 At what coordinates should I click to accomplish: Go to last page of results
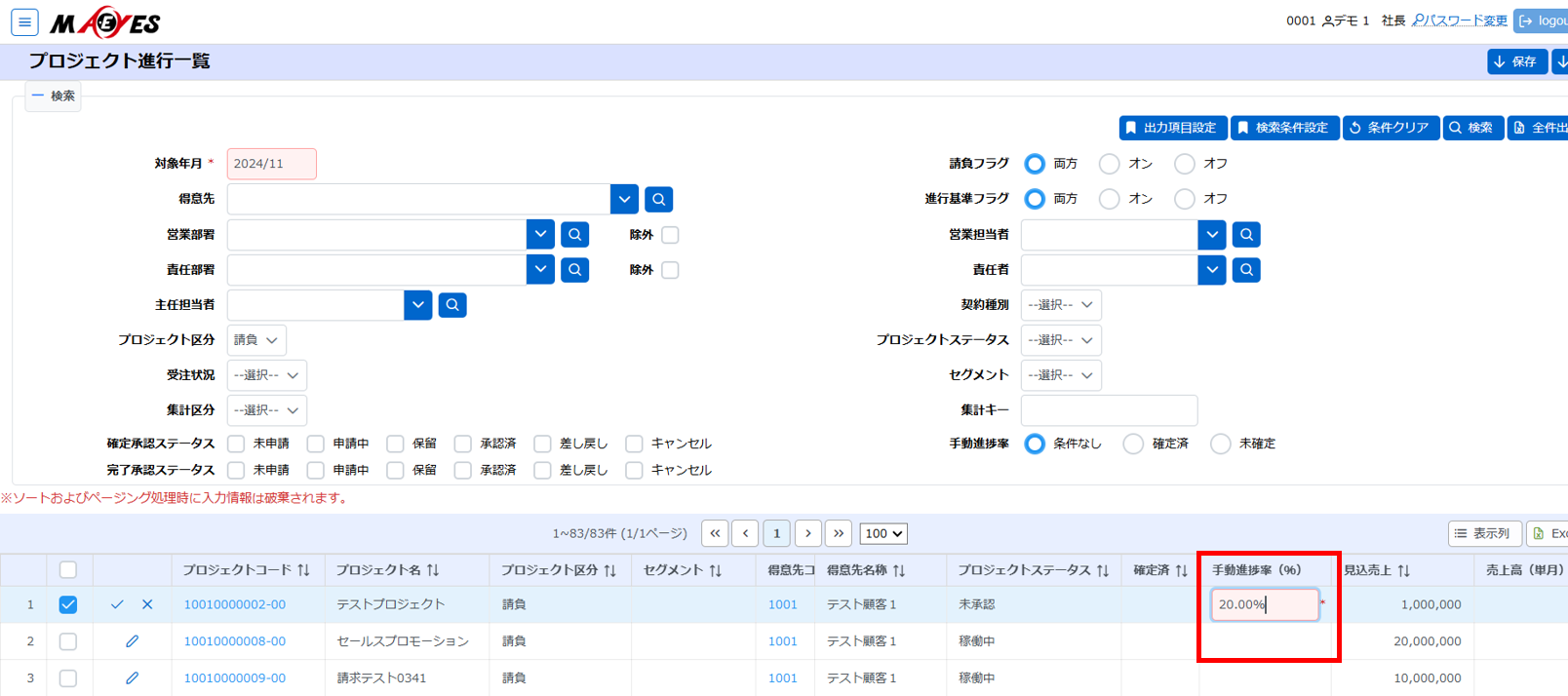pyautogui.click(x=839, y=533)
